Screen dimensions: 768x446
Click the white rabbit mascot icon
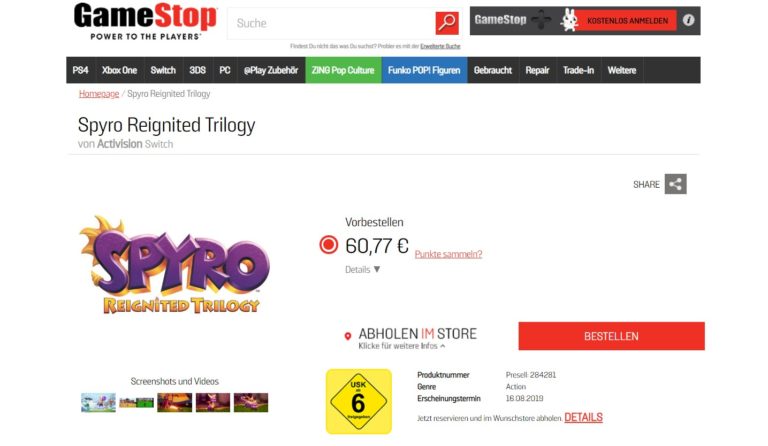(569, 21)
